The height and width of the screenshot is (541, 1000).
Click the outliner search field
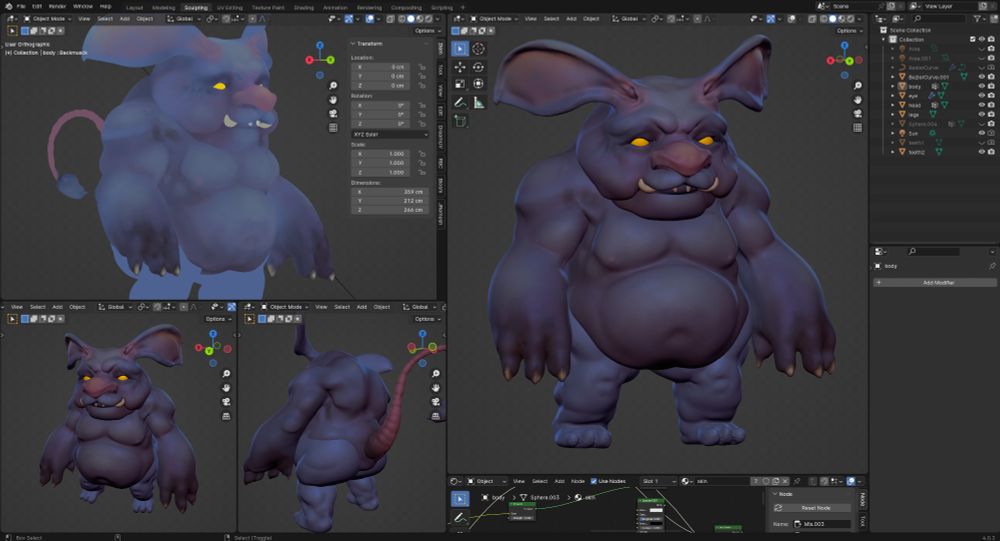[937, 19]
